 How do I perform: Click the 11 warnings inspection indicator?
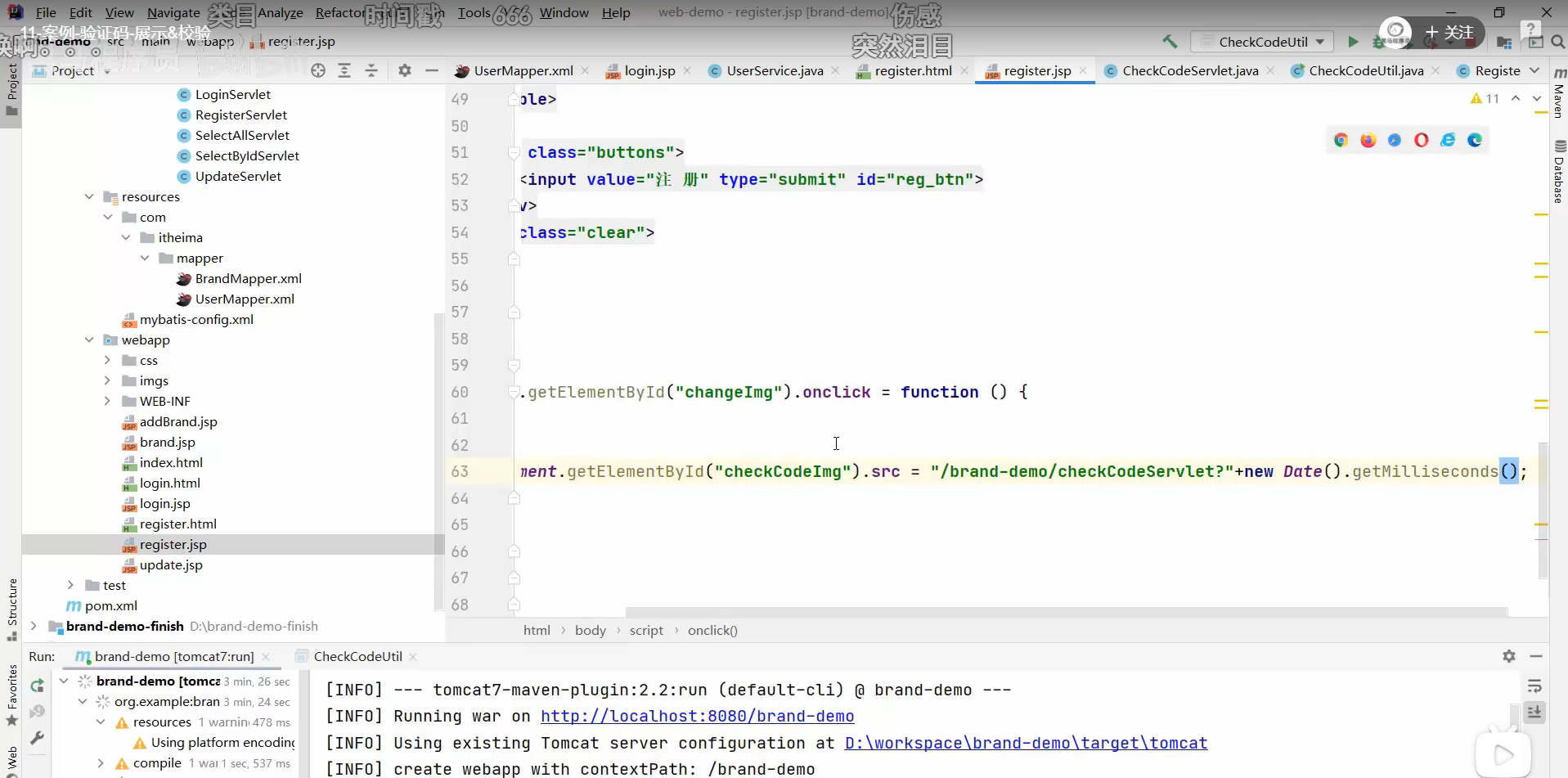1485,98
